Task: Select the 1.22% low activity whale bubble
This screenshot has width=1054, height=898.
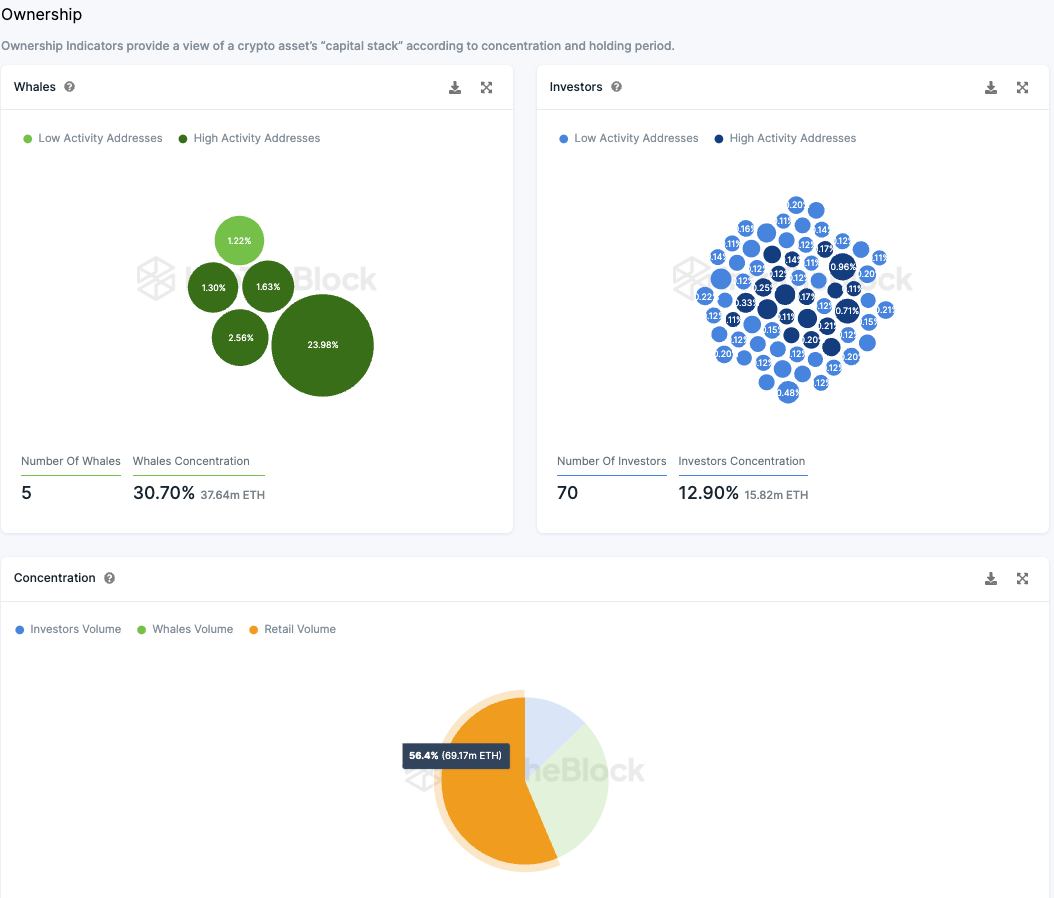Action: [x=239, y=241]
